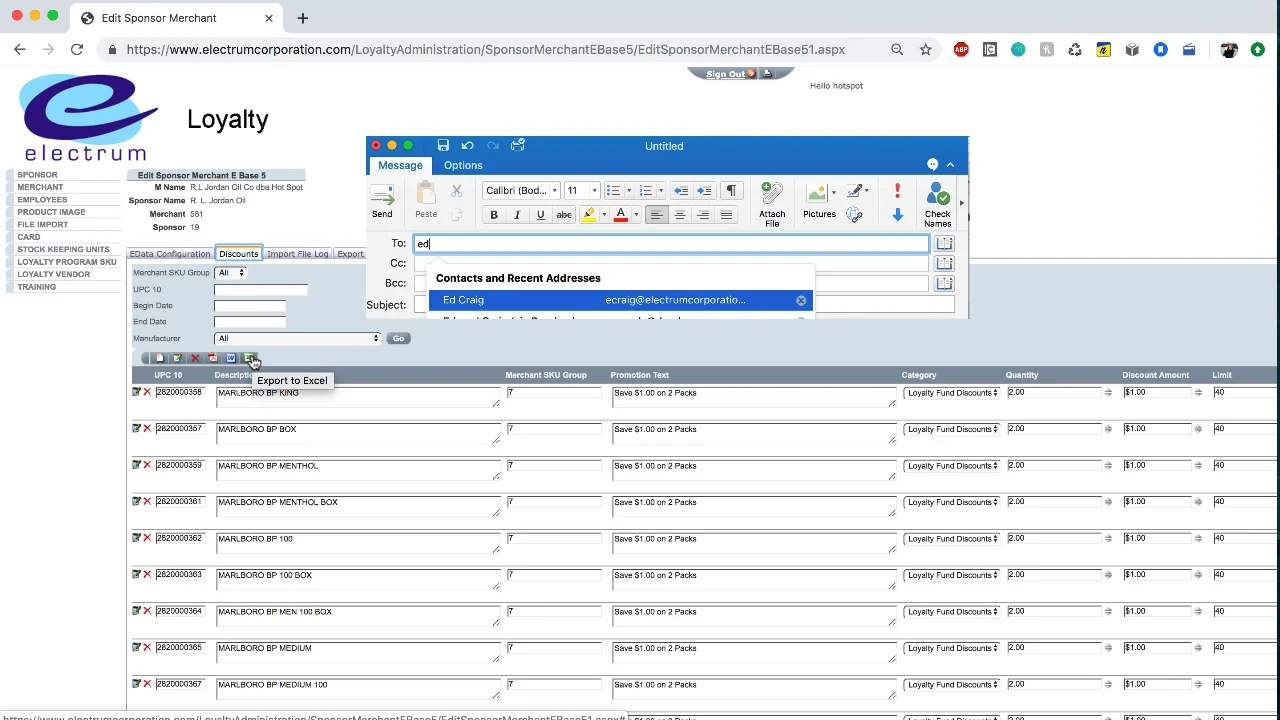1280x720 pixels.
Task: Open the Manufacturer dropdown
Action: point(298,338)
